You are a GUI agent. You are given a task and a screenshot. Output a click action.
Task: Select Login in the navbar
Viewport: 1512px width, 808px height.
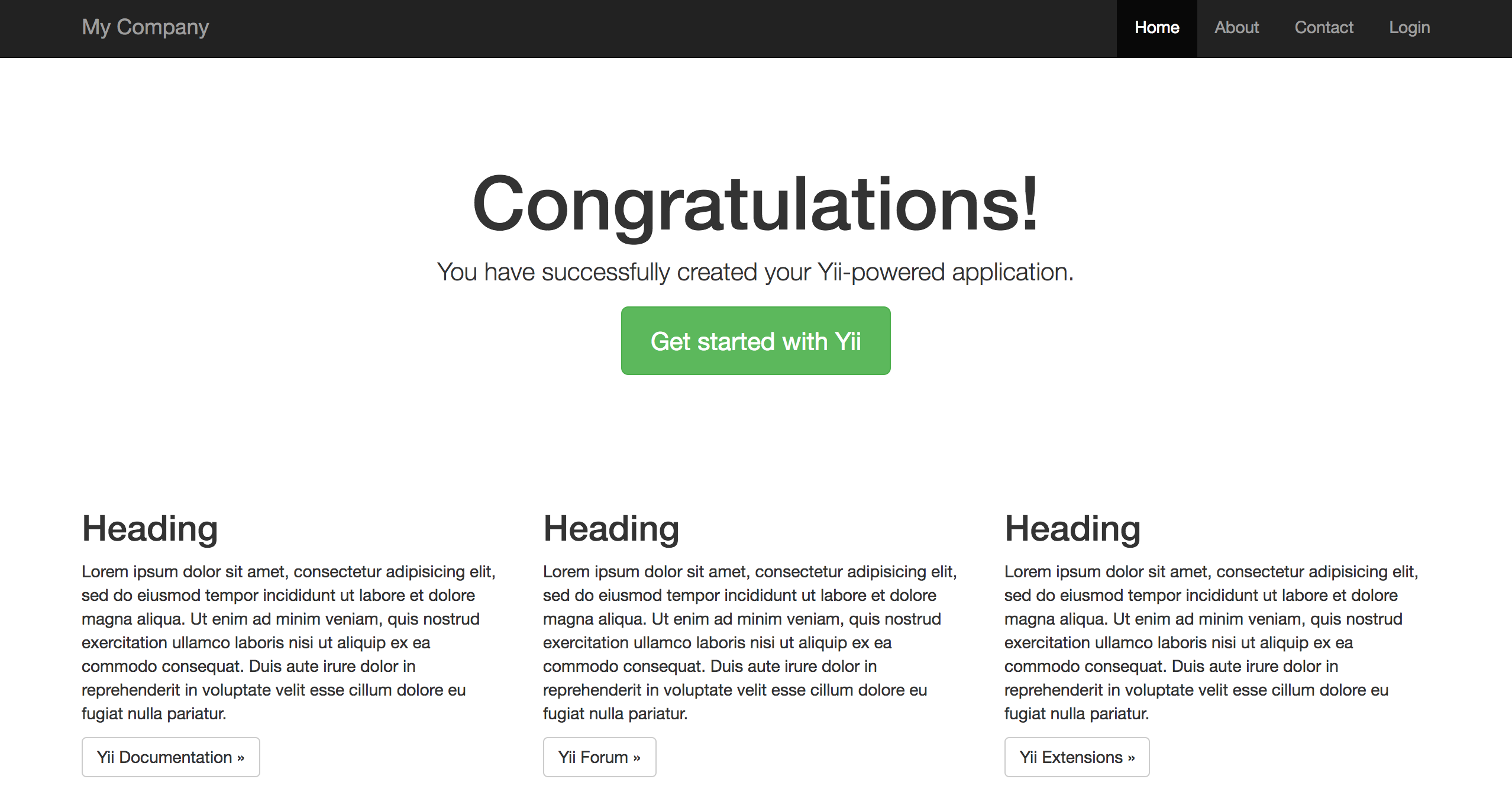point(1409,27)
